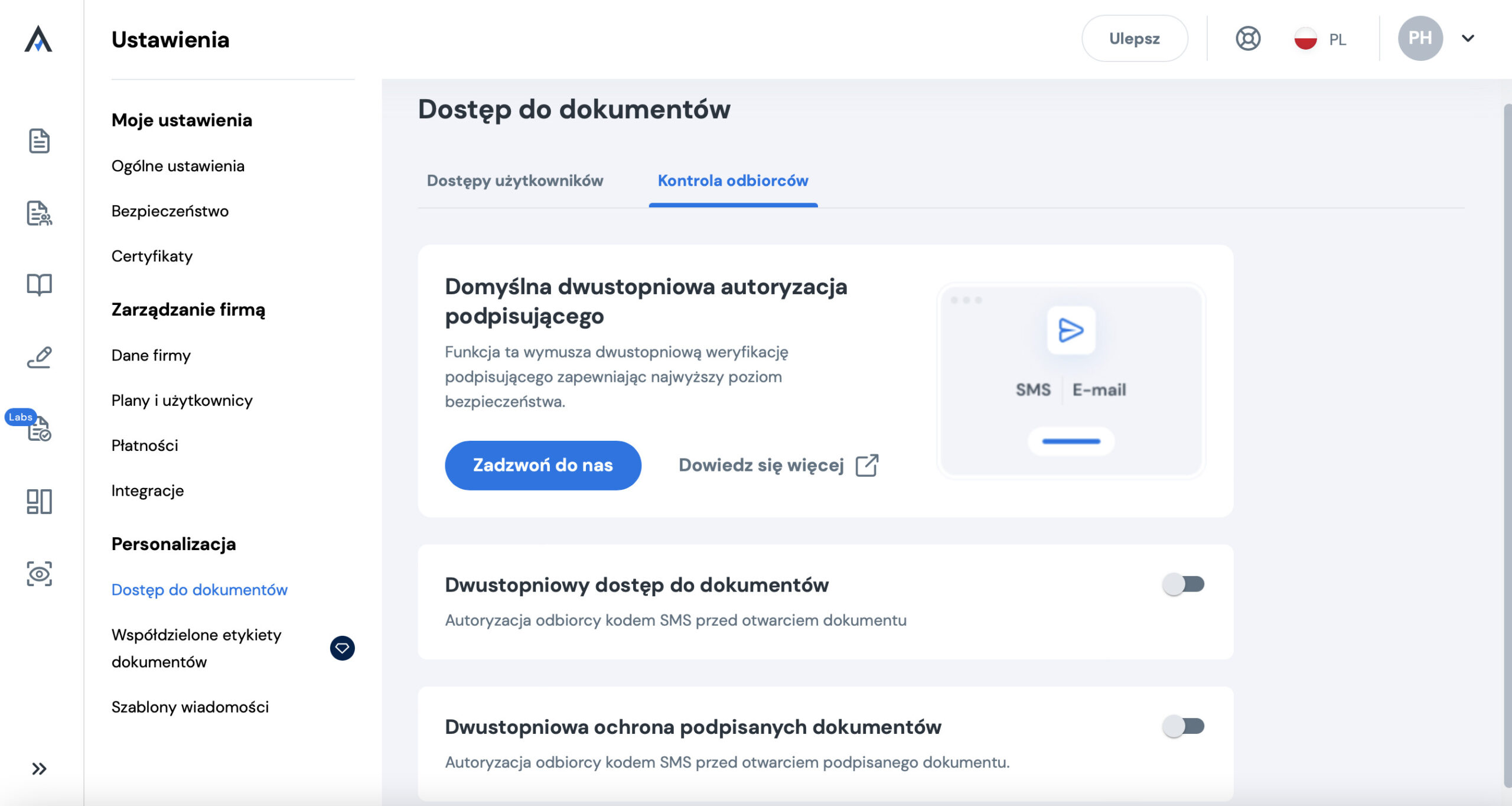
Task: Open the PH user account dropdown arrow
Action: click(x=1468, y=39)
